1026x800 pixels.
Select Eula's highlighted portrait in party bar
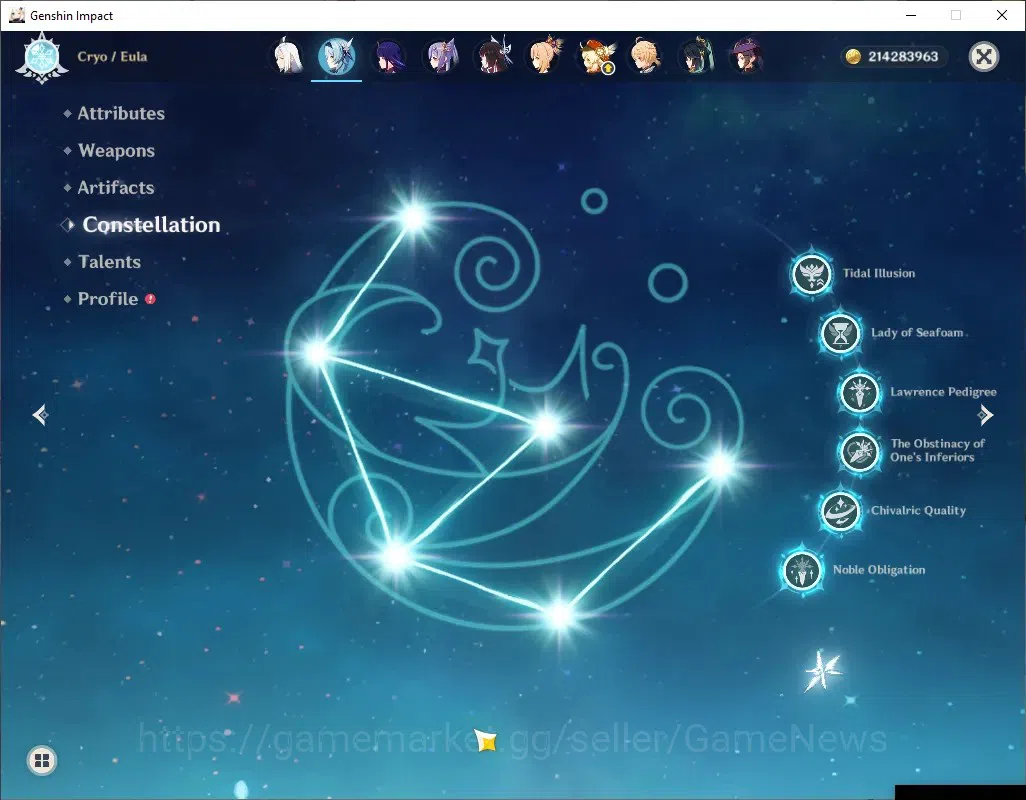pyautogui.click(x=336, y=56)
